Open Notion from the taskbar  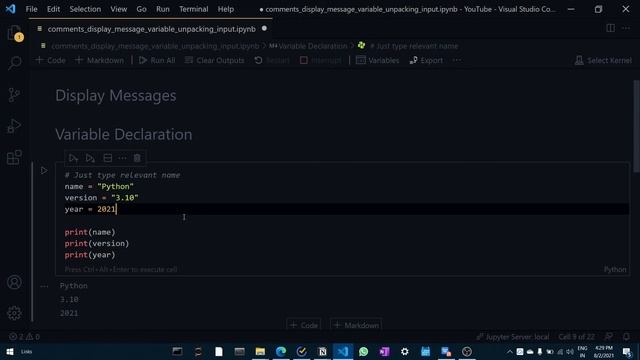(x=322, y=351)
